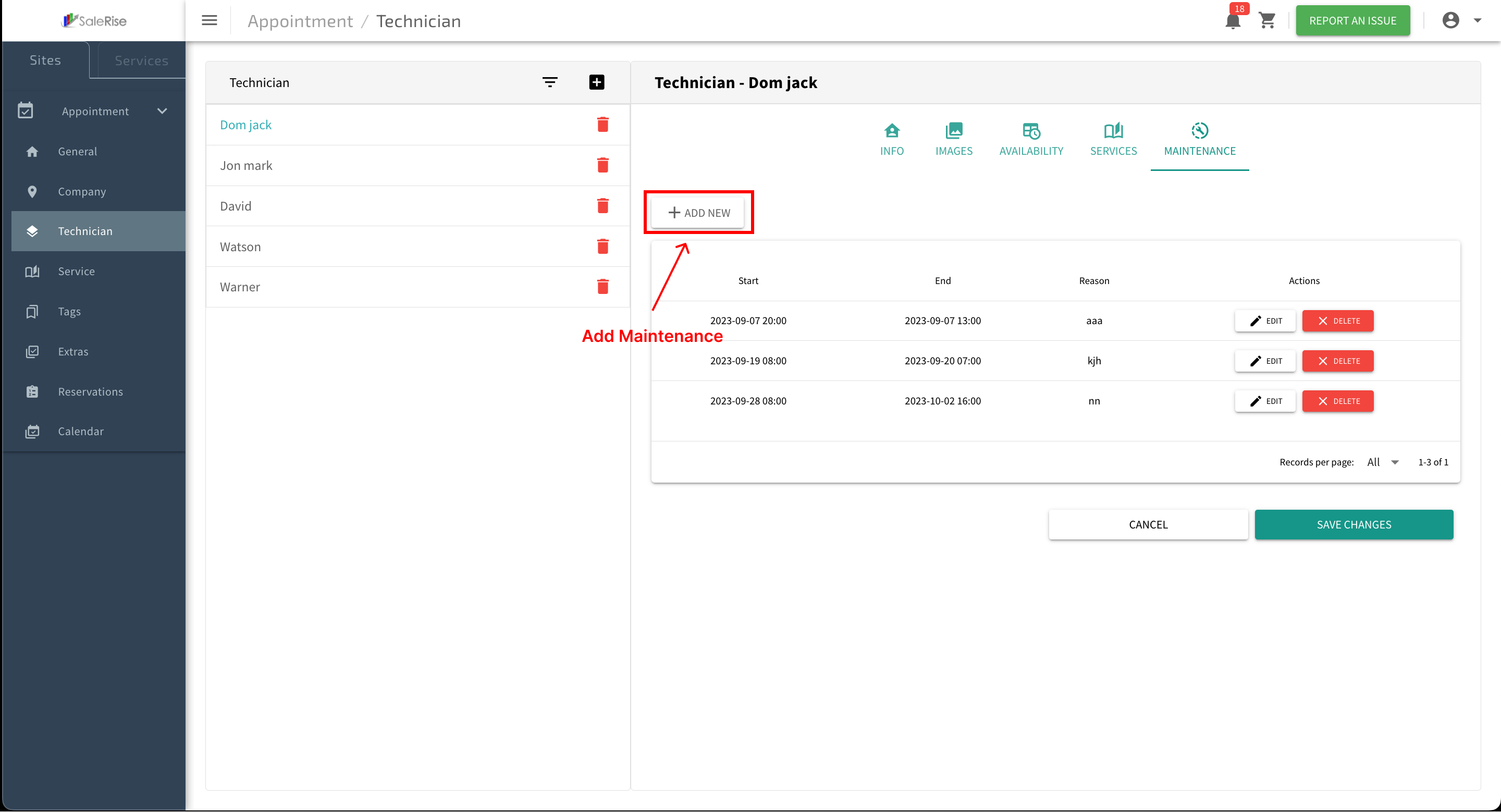Screen dimensions: 1501x812
Task: Open the shopping cart icon
Action: 1268,21
